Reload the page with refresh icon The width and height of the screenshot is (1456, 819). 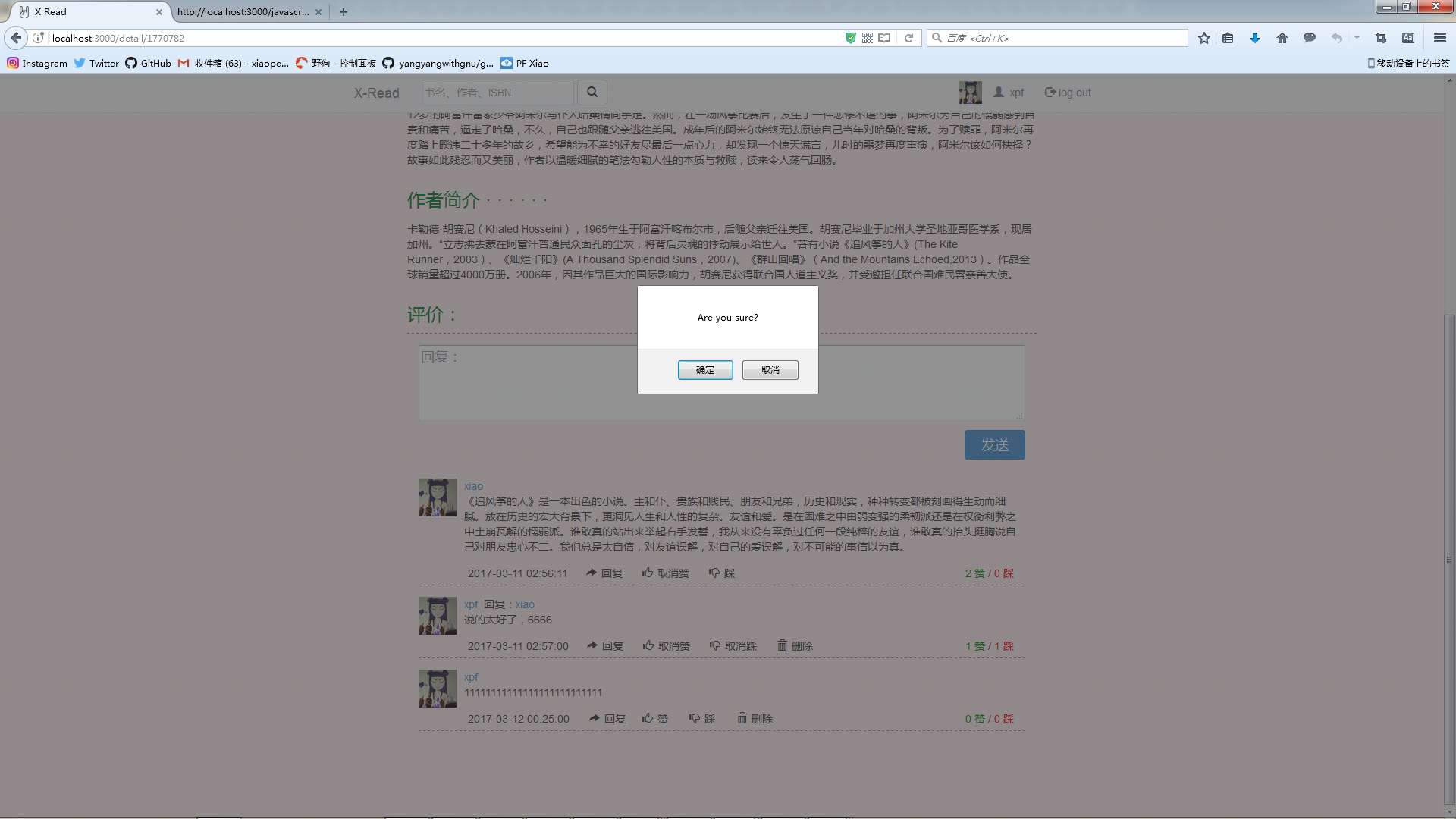click(908, 38)
